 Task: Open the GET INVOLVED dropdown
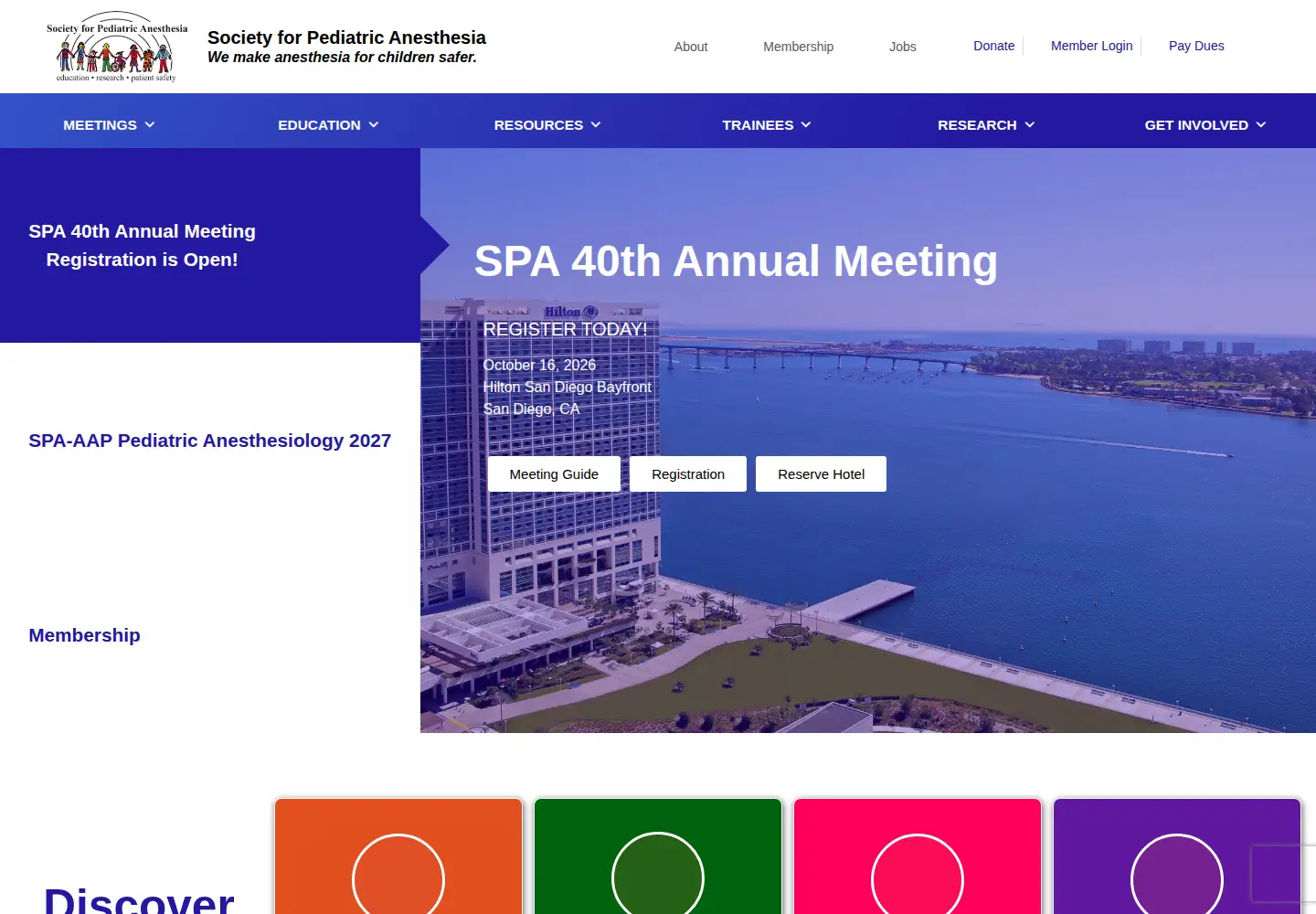click(1206, 125)
